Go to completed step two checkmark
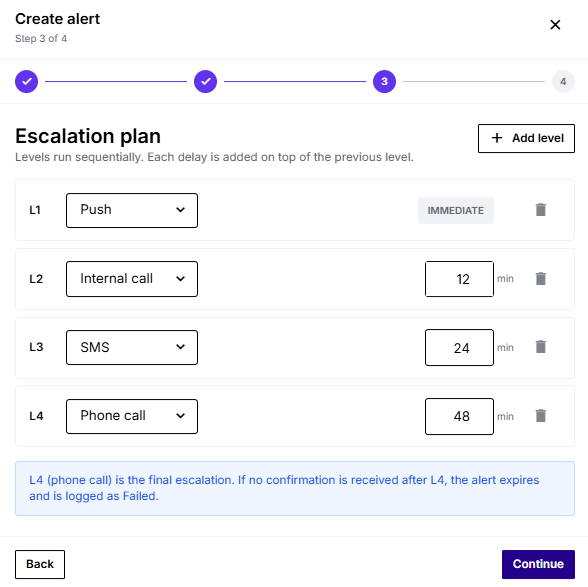The width and height of the screenshot is (588, 587). coord(206,81)
